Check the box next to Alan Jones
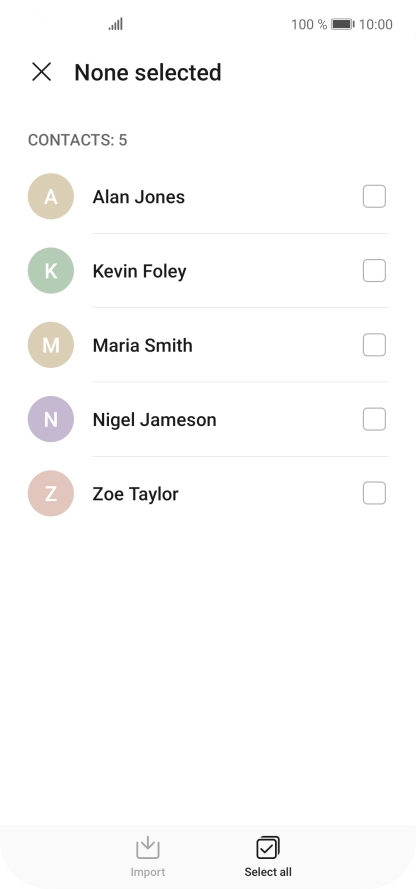Image resolution: width=416 pixels, height=889 pixels. coord(374,197)
